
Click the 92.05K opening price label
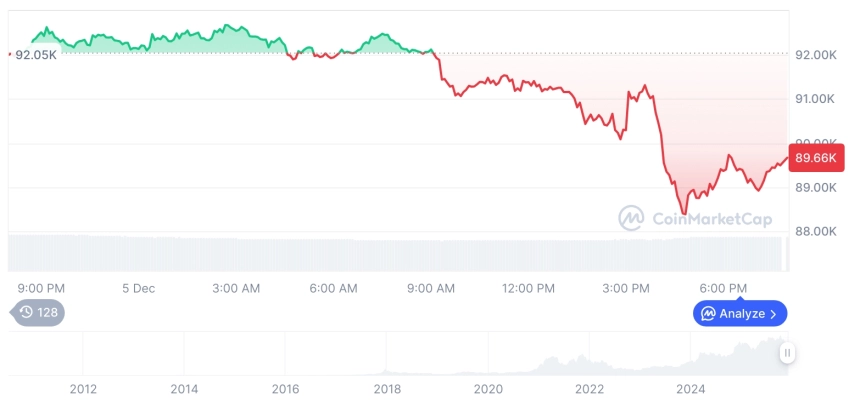[x=36, y=54]
